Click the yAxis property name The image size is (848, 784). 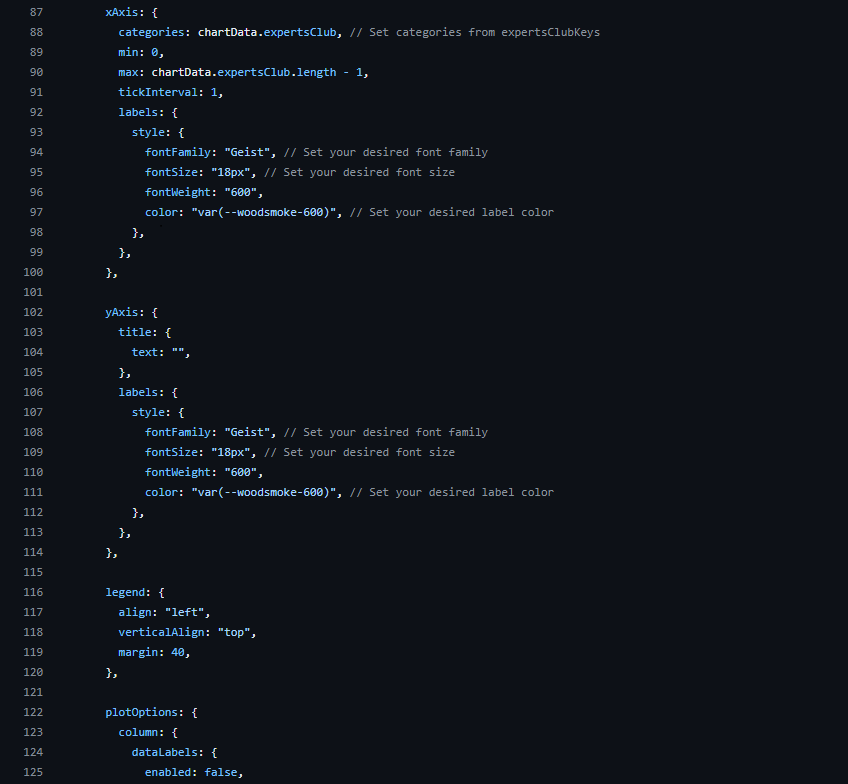coord(124,312)
